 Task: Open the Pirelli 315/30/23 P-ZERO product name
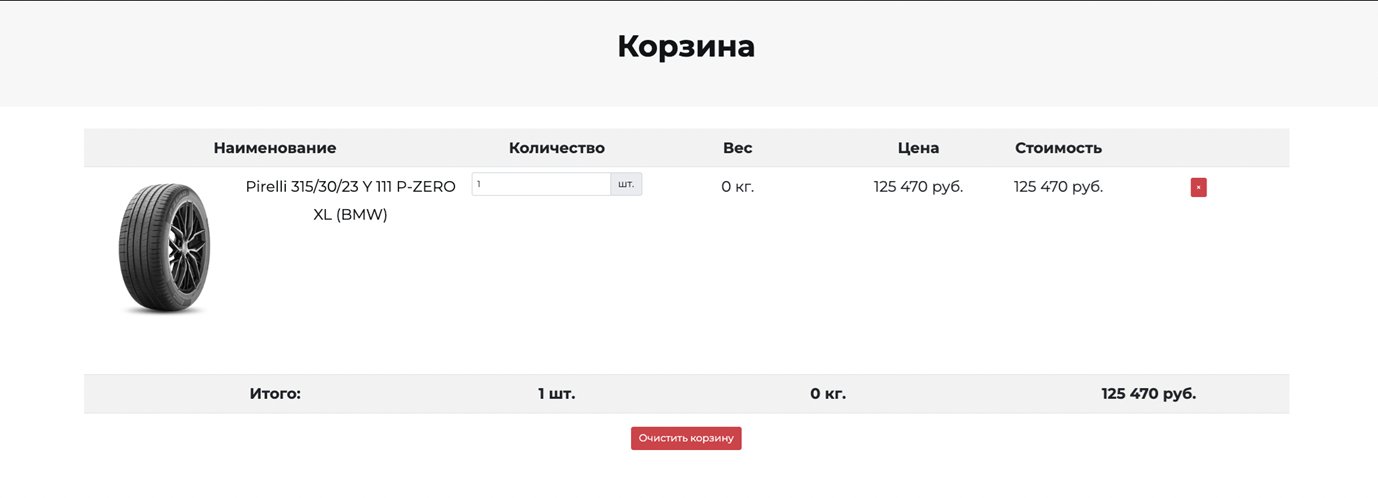[x=350, y=187]
